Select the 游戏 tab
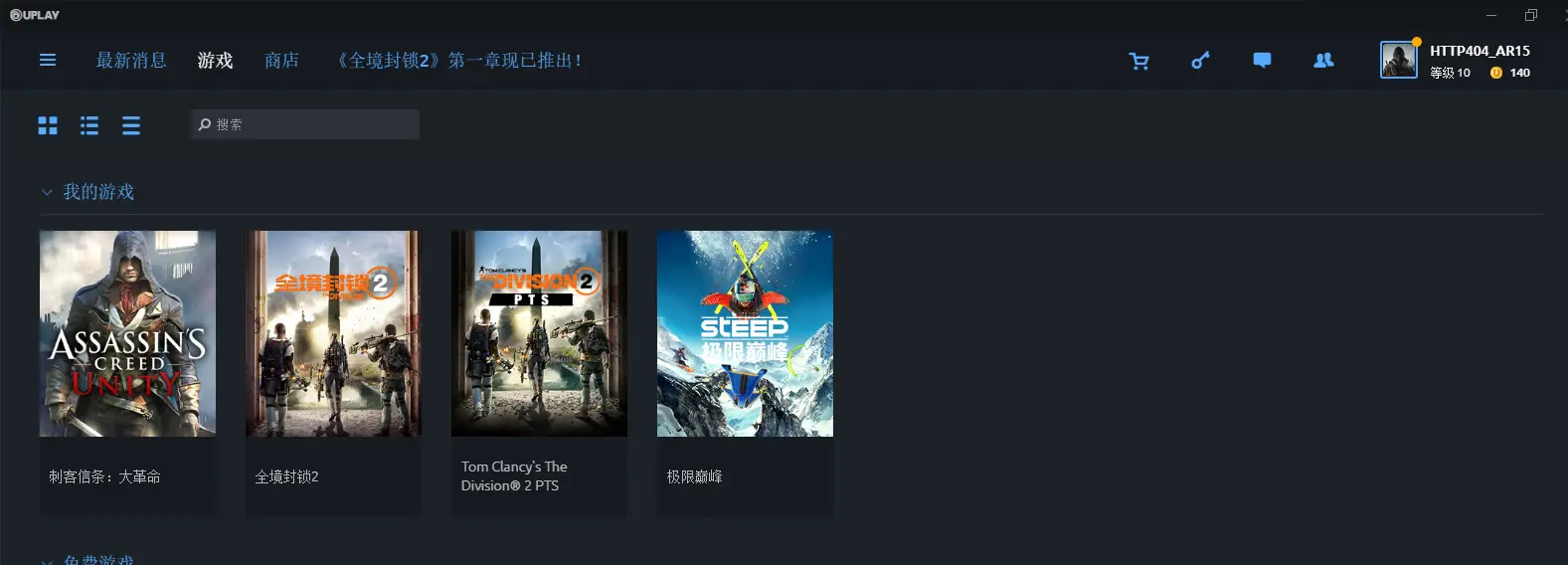 coord(215,61)
